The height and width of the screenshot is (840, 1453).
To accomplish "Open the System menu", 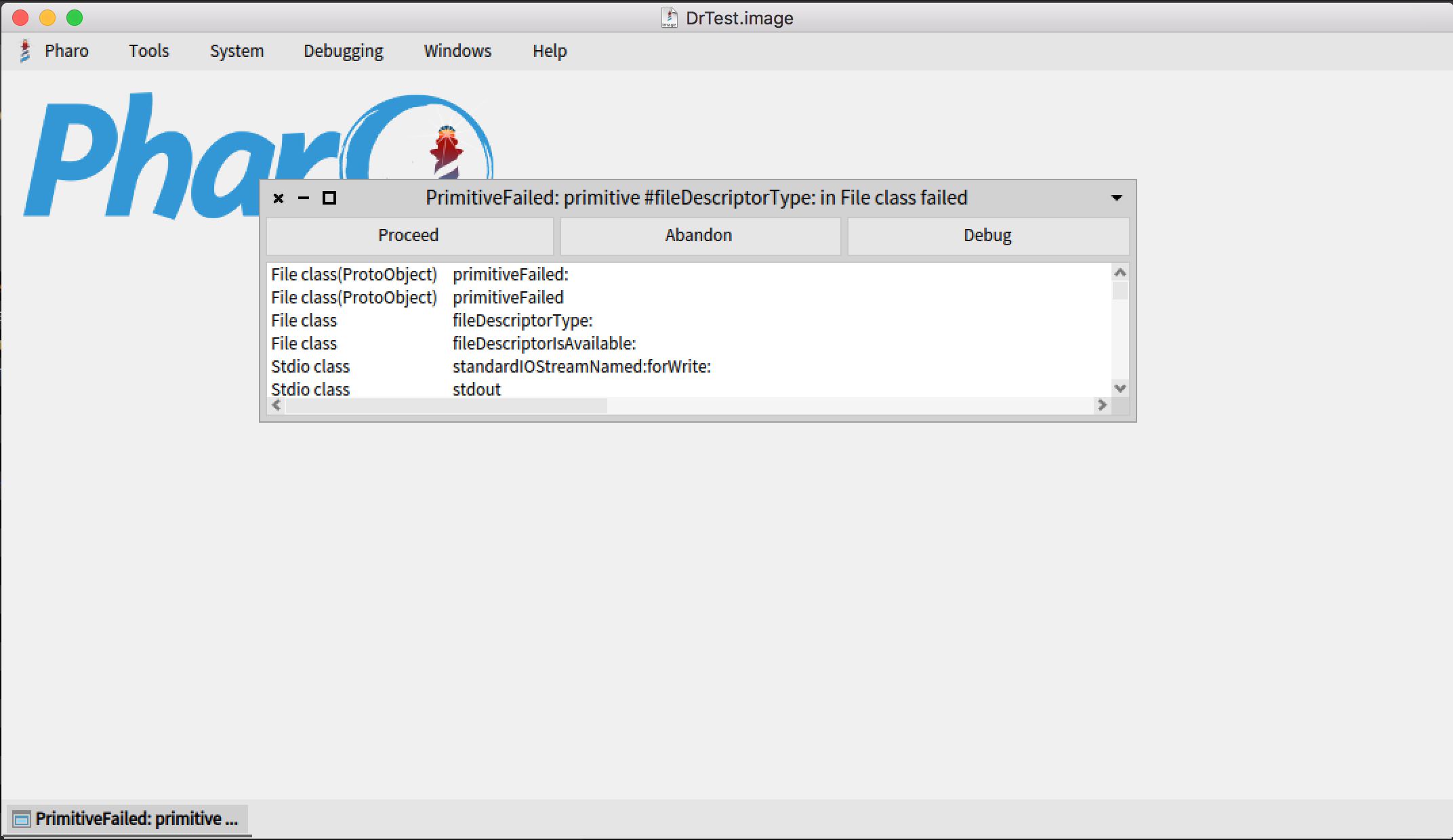I will 237,51.
